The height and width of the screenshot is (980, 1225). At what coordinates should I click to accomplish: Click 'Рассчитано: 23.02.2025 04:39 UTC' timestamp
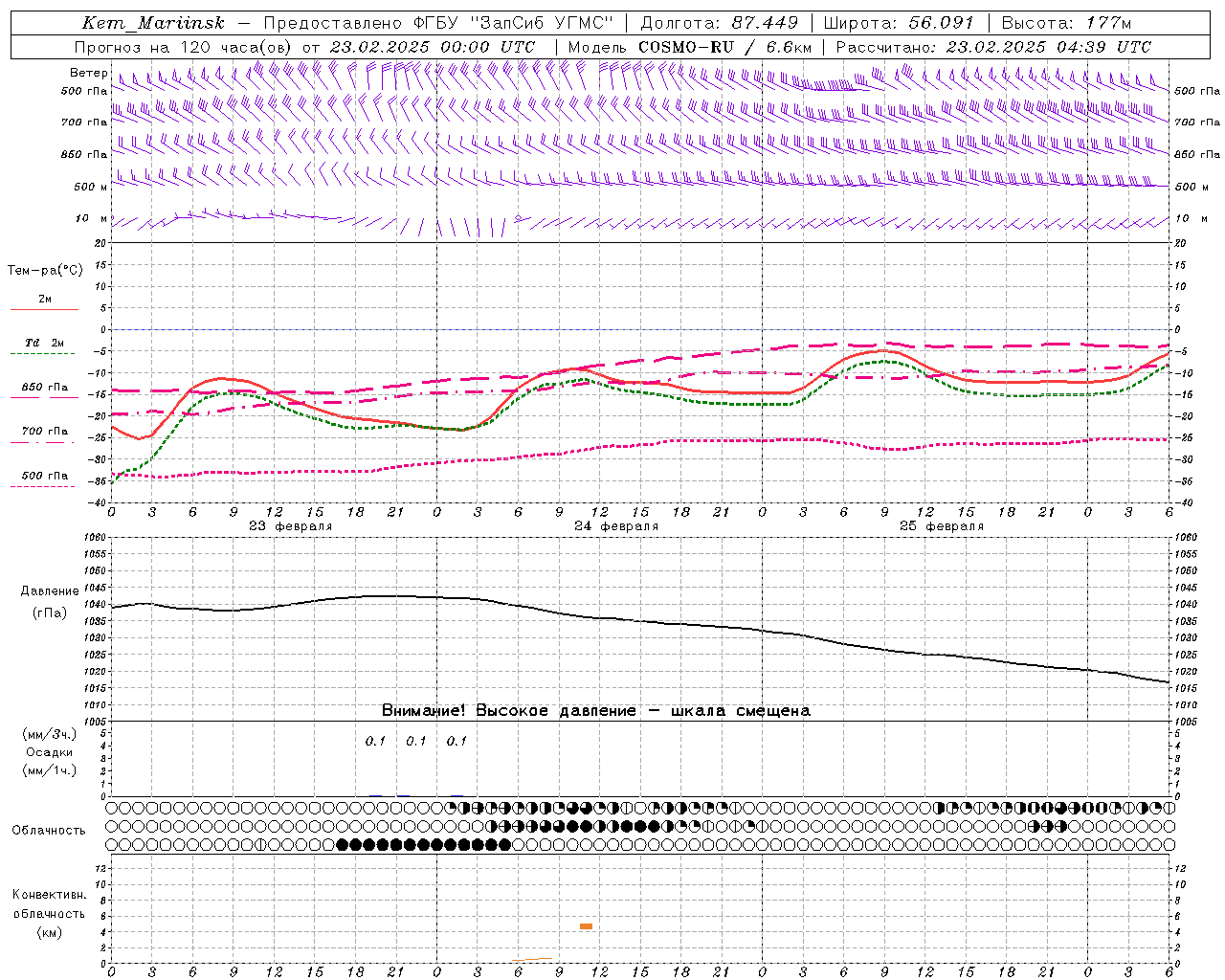[993, 47]
